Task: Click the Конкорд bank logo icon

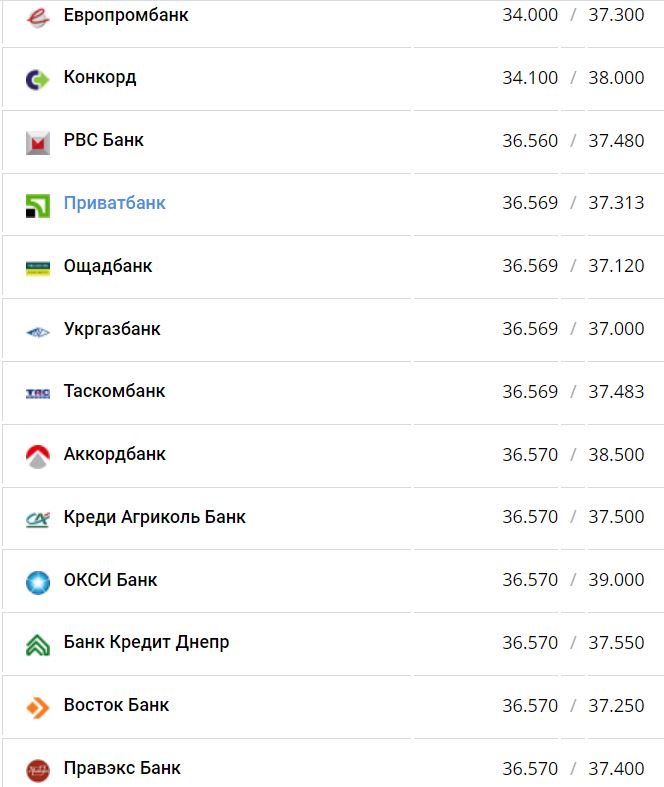Action: (x=37, y=79)
